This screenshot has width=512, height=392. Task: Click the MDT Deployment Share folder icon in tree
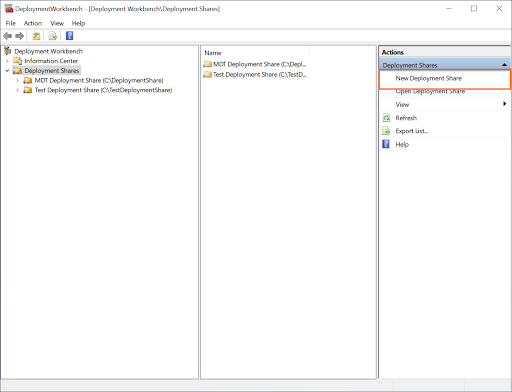click(28, 80)
